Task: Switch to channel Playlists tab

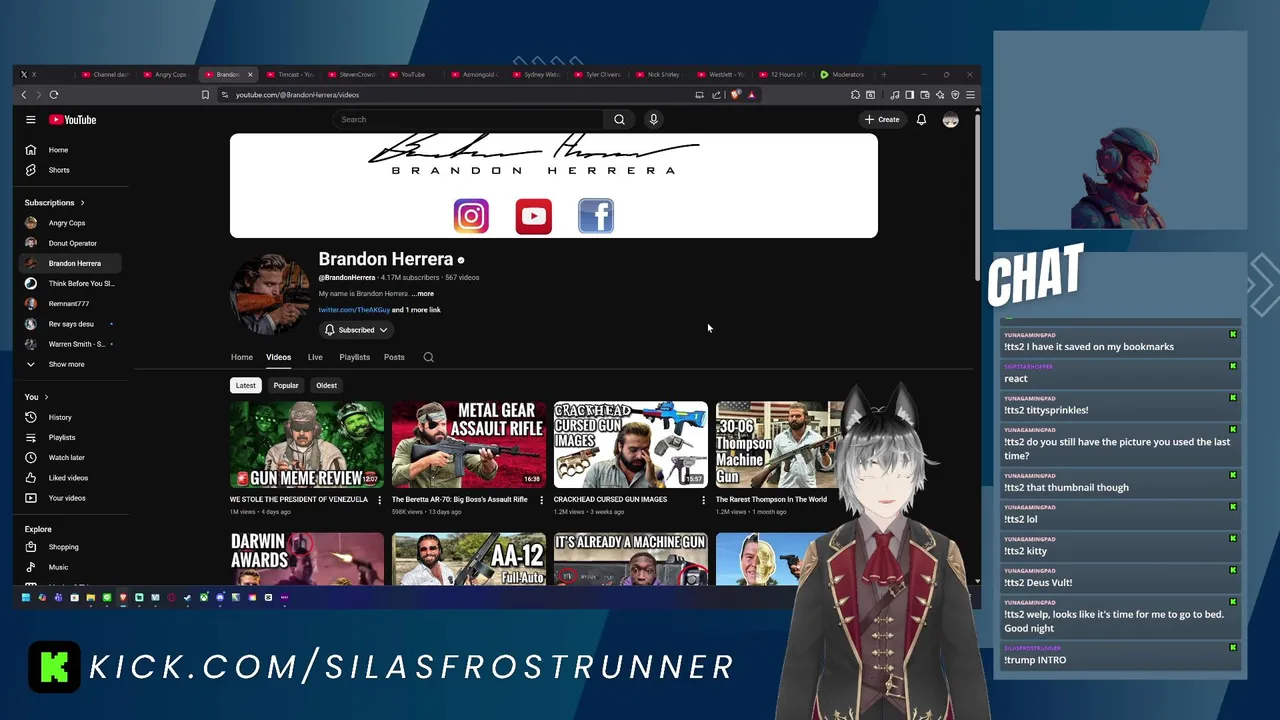Action: point(354,357)
